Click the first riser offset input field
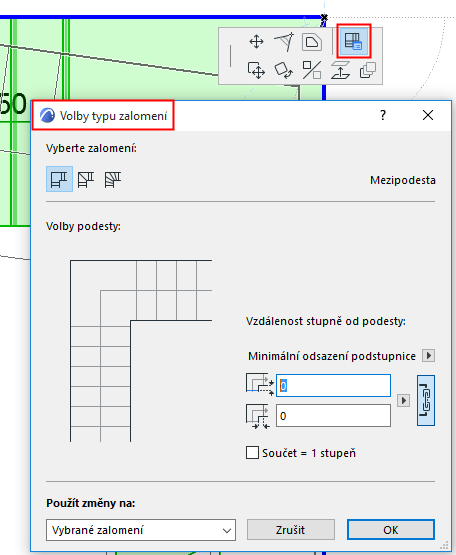 click(x=333, y=385)
